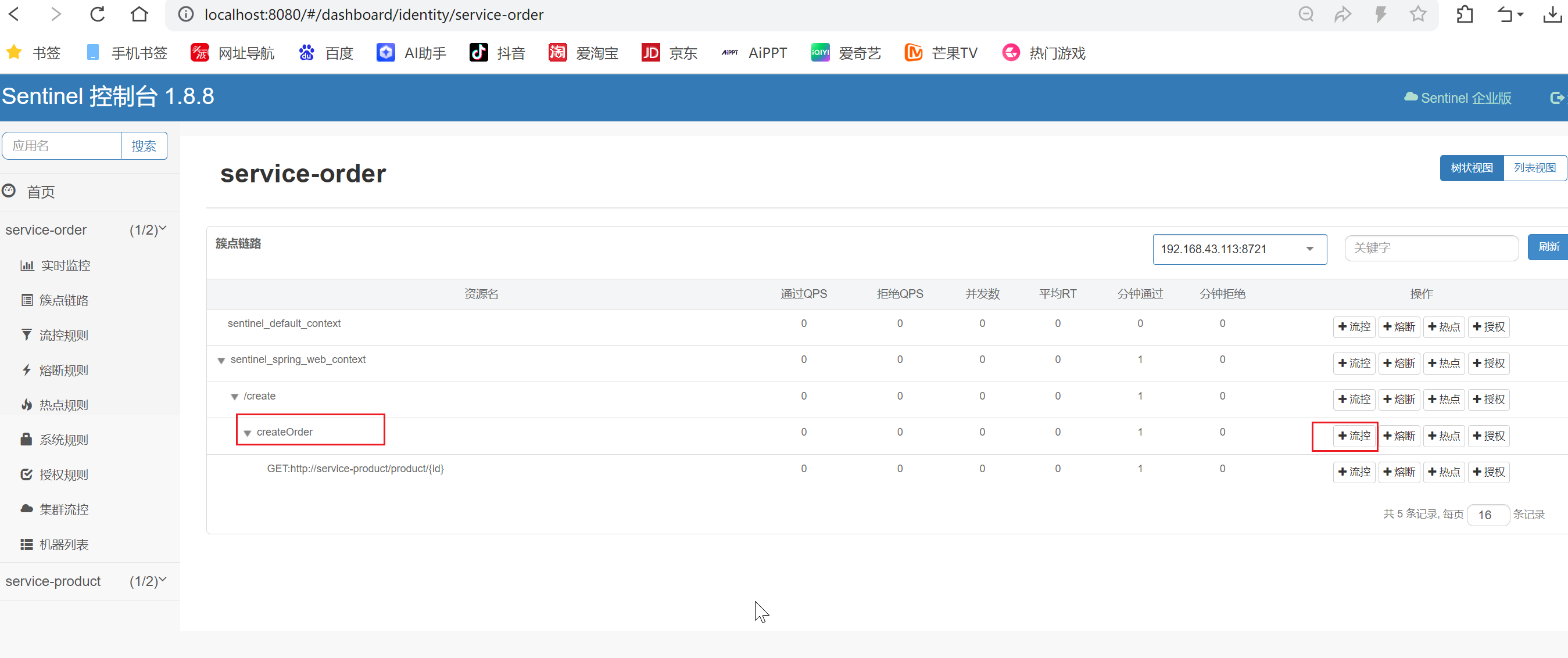Bookmark the page with star icon
This screenshot has width=1568, height=658.
click(x=1417, y=14)
